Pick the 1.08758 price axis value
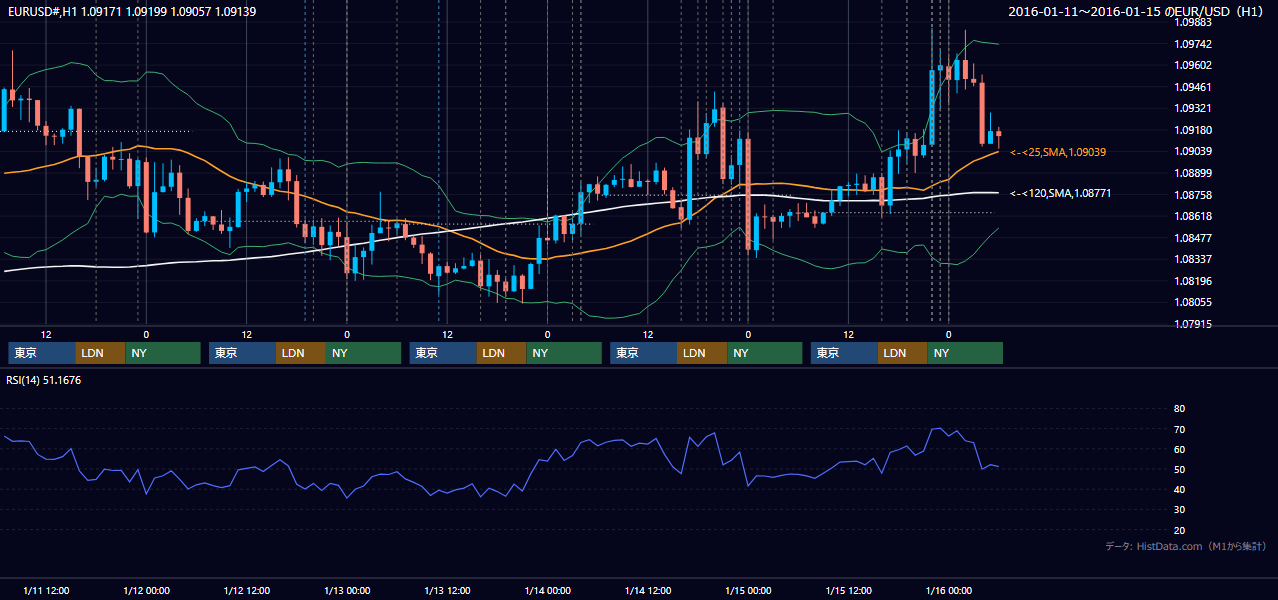1278x600 pixels. click(1194, 195)
